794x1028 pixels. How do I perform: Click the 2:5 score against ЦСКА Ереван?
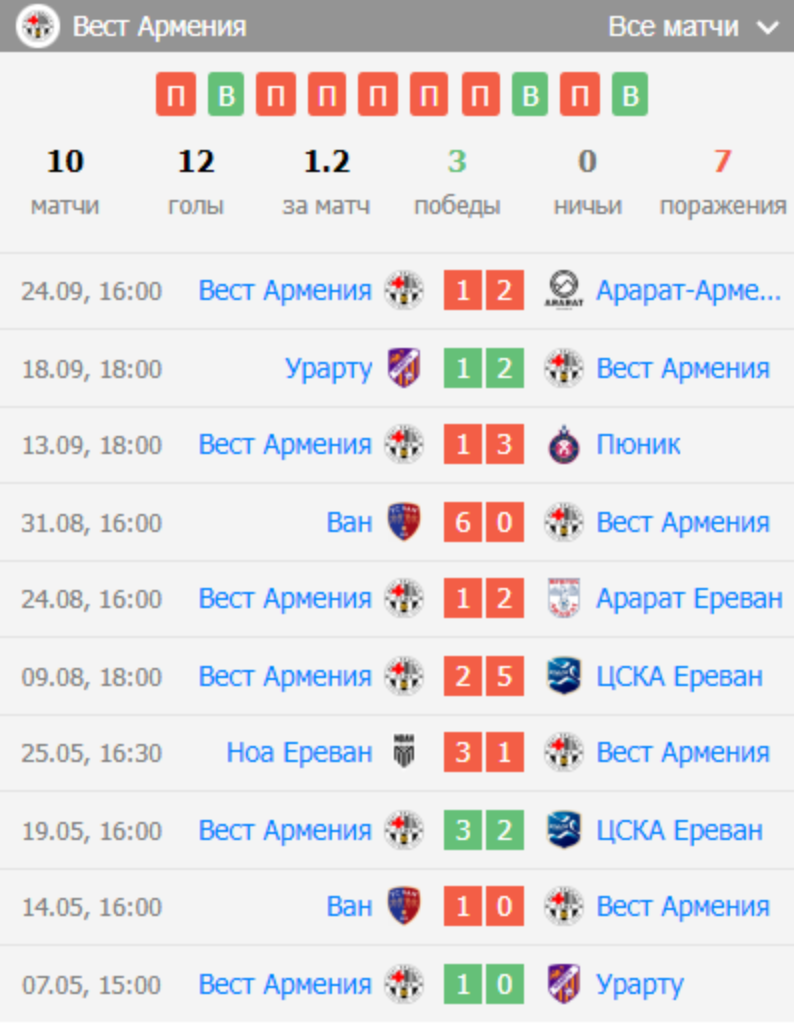pos(484,677)
